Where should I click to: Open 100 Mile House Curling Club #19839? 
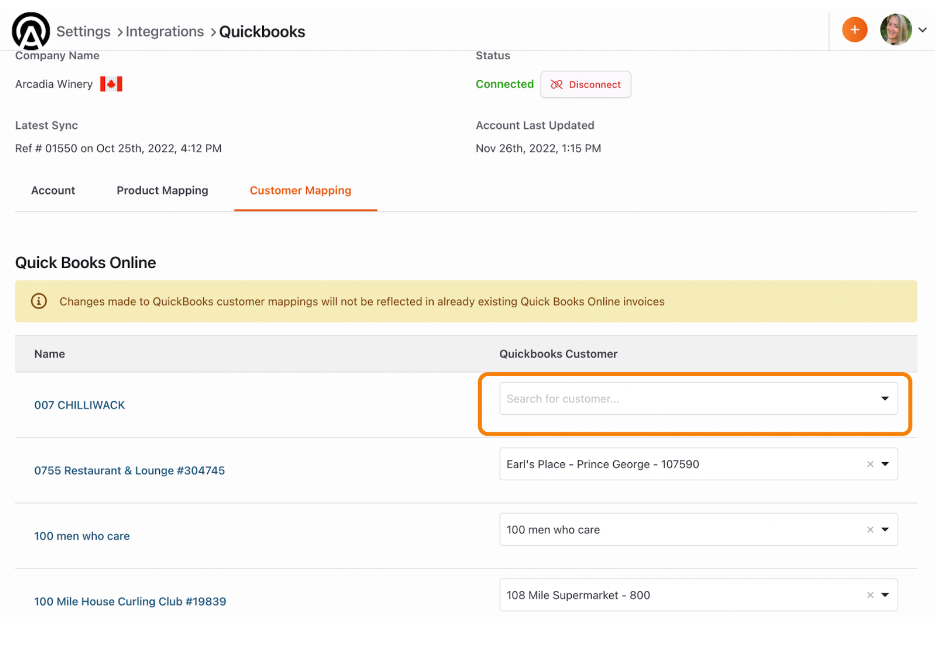(x=130, y=601)
